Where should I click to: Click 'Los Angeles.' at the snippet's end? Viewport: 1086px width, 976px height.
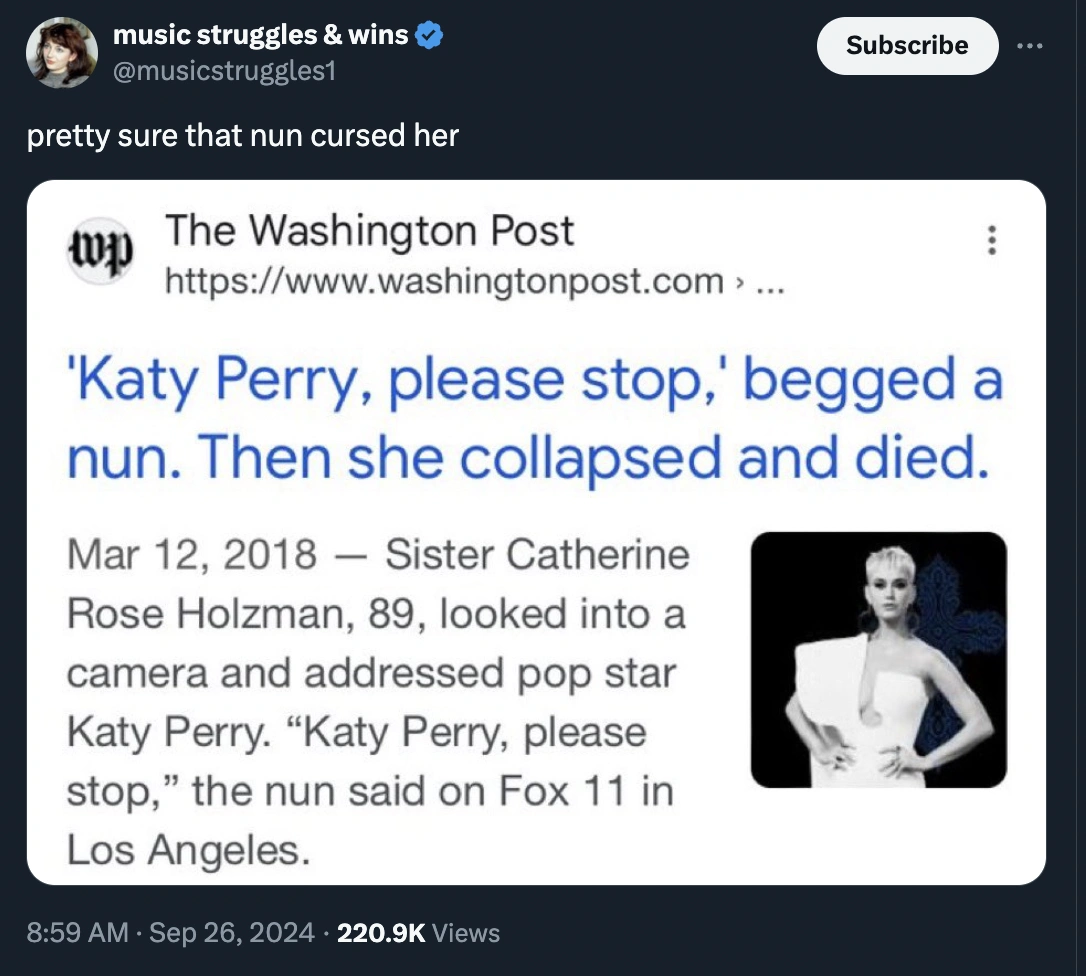188,850
